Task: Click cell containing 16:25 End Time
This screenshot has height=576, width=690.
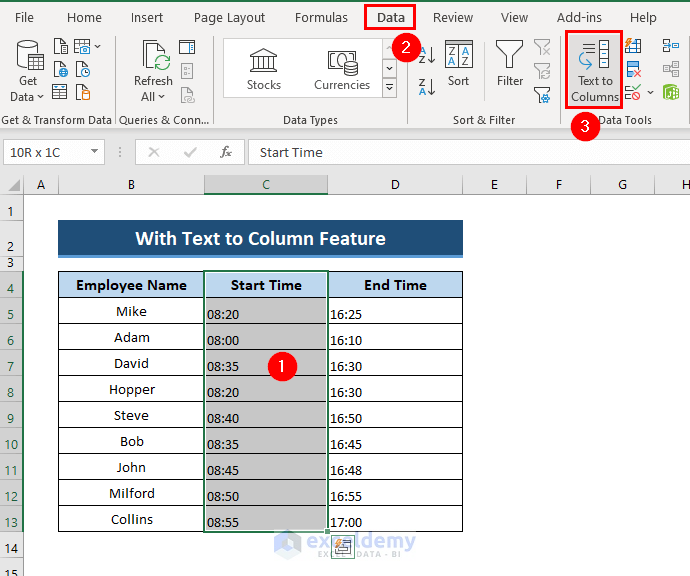Action: (395, 312)
